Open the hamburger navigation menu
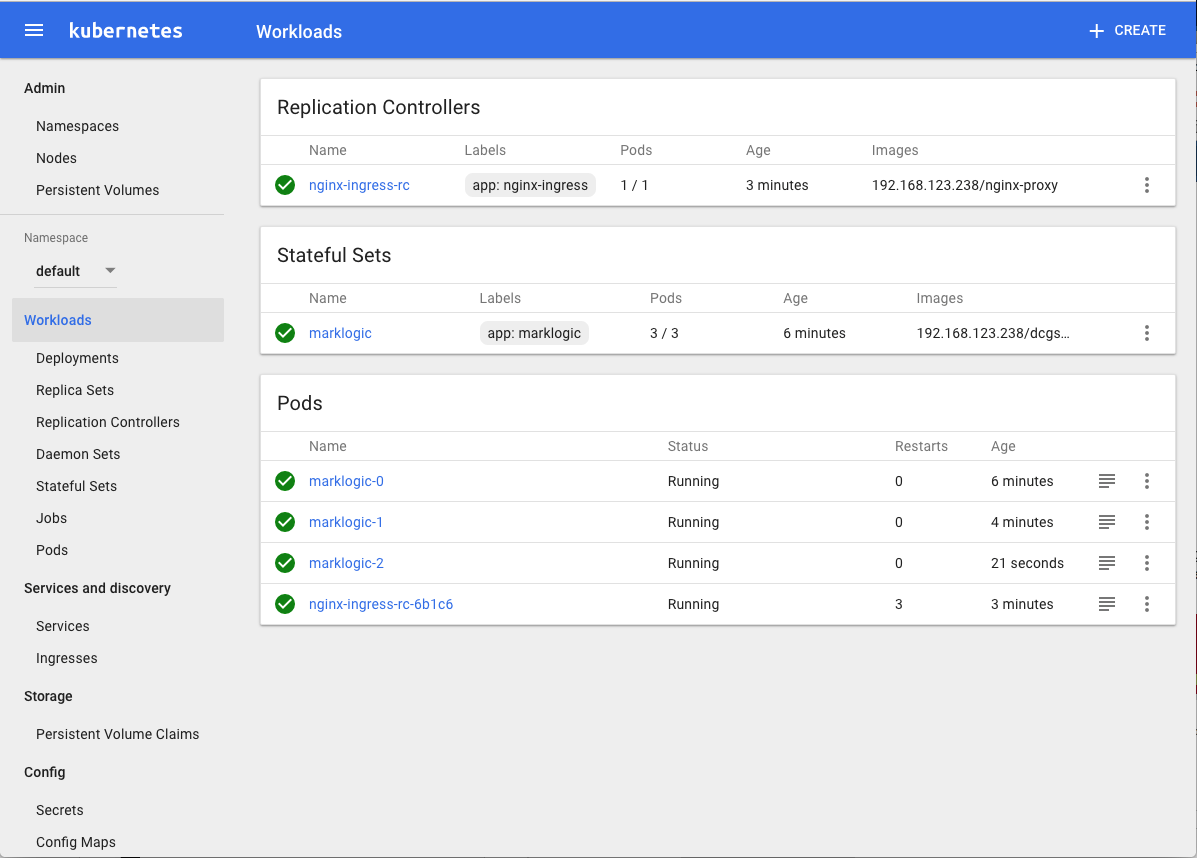The width and height of the screenshot is (1197, 858). point(34,30)
